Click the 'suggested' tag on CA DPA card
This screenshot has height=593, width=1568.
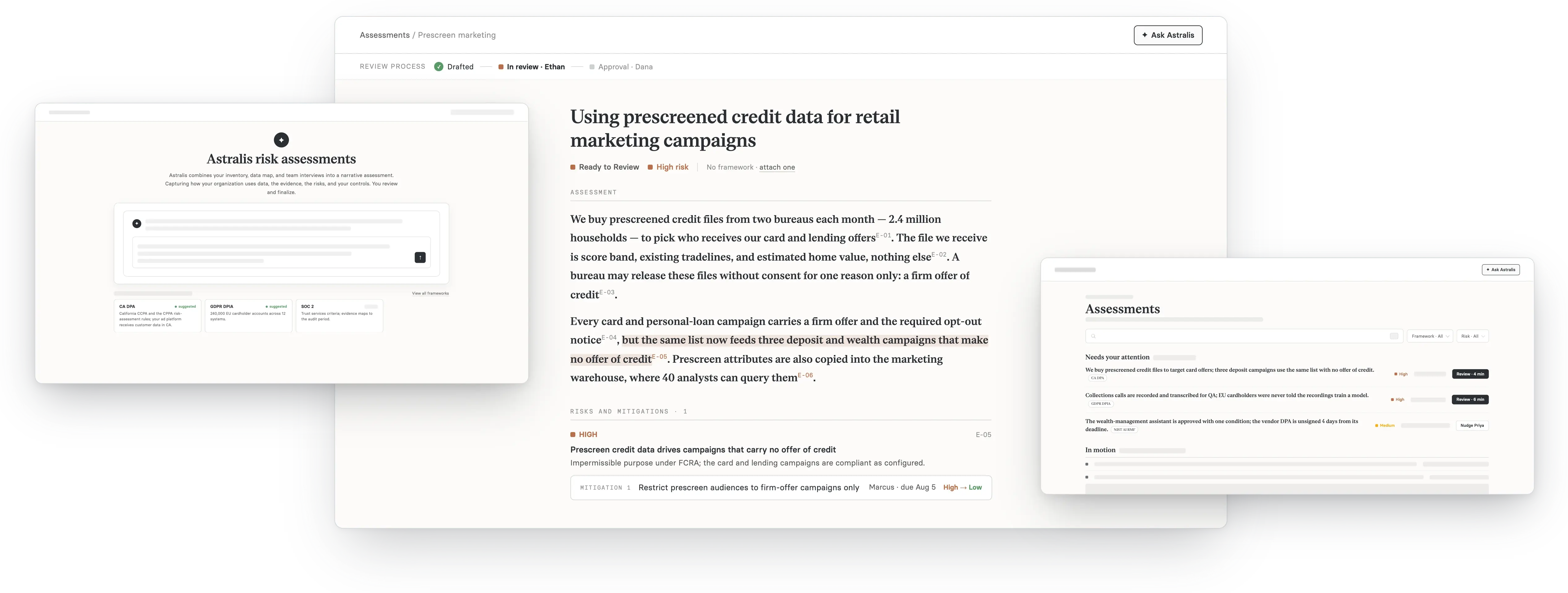pos(186,306)
